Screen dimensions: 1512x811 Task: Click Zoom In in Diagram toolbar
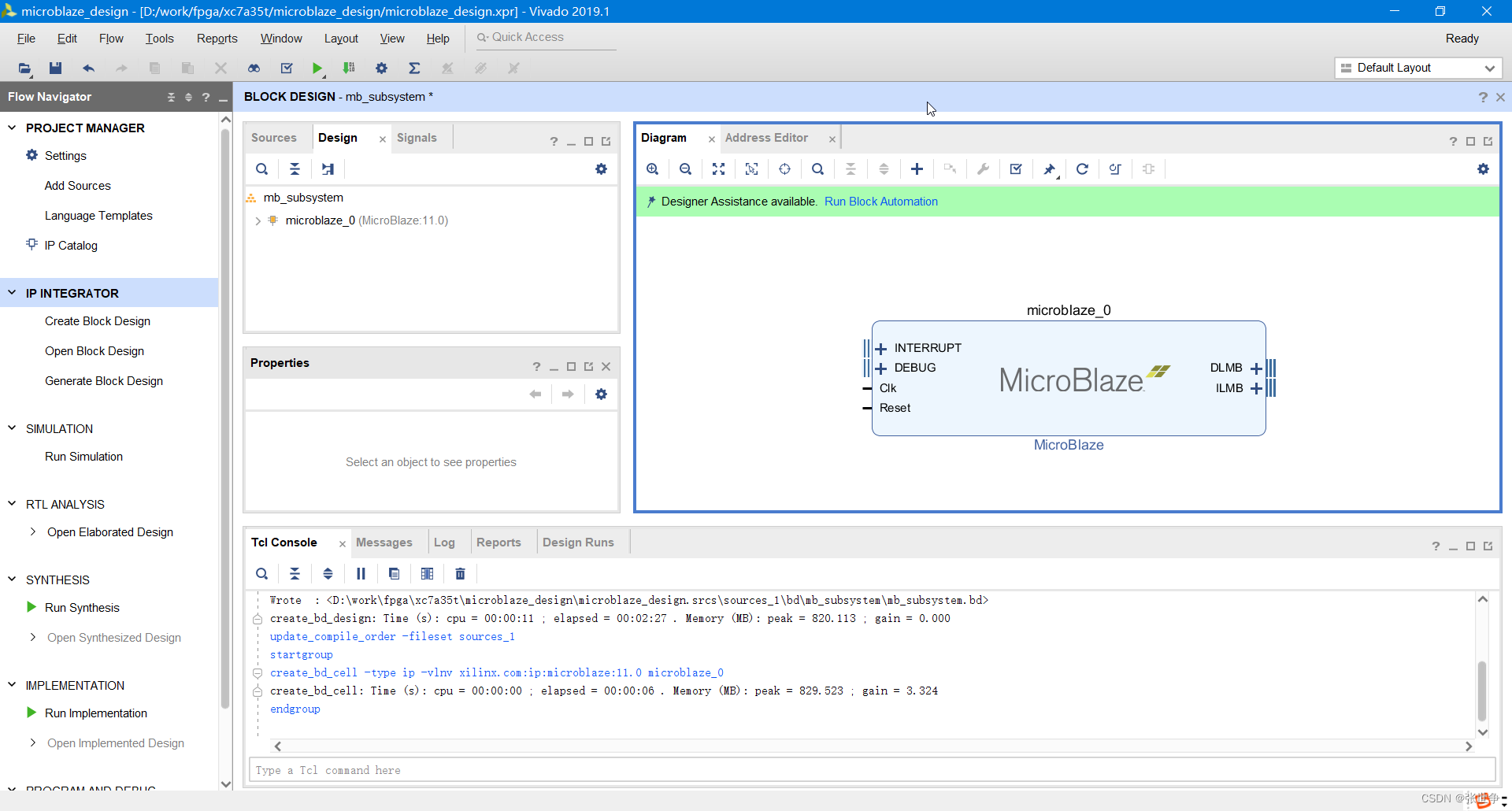point(653,168)
